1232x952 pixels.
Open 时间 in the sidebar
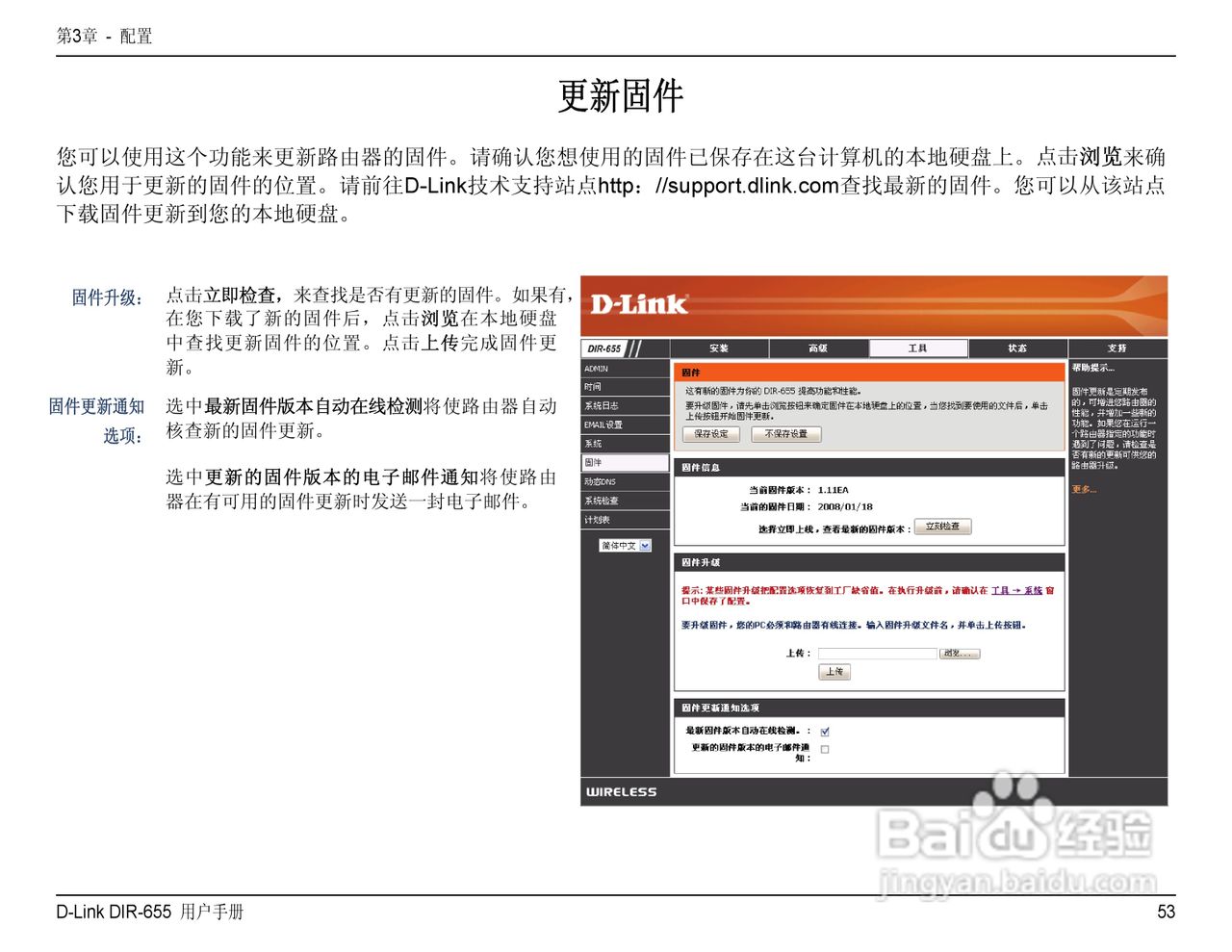[x=625, y=387]
